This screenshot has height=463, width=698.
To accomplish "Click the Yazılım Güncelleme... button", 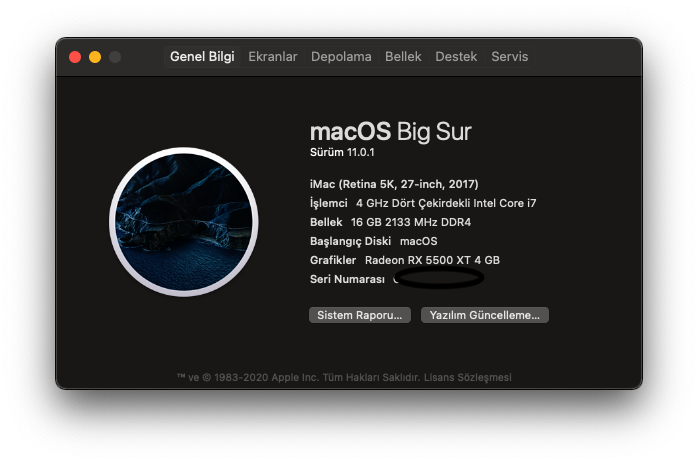I will (x=484, y=315).
